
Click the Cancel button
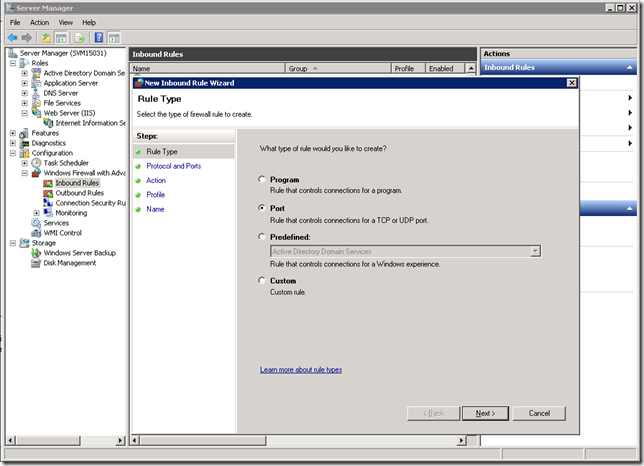tap(539, 413)
